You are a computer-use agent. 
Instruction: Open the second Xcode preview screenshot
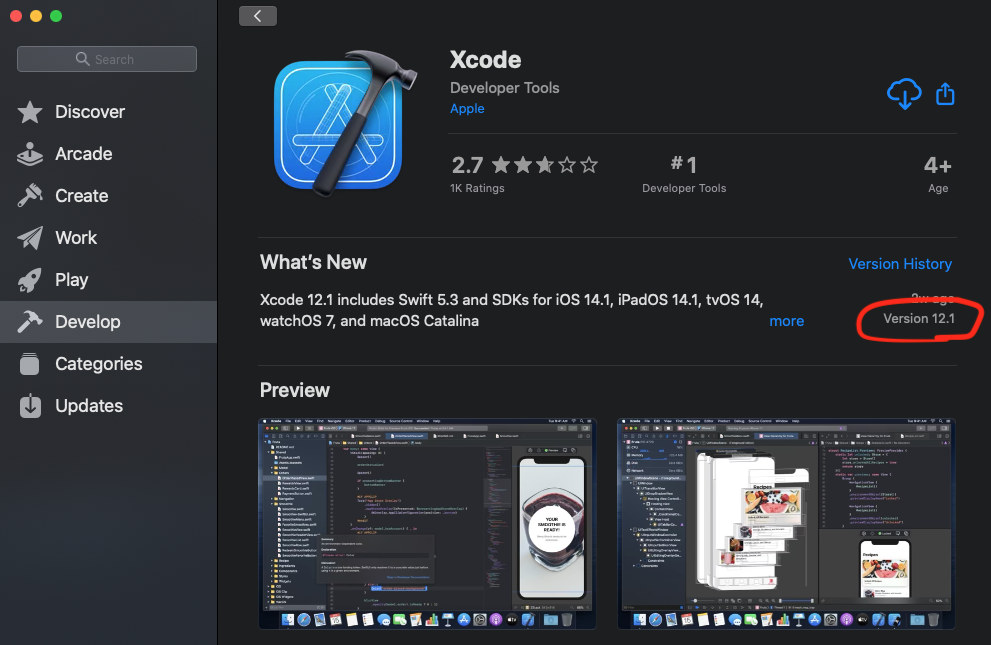click(x=786, y=524)
